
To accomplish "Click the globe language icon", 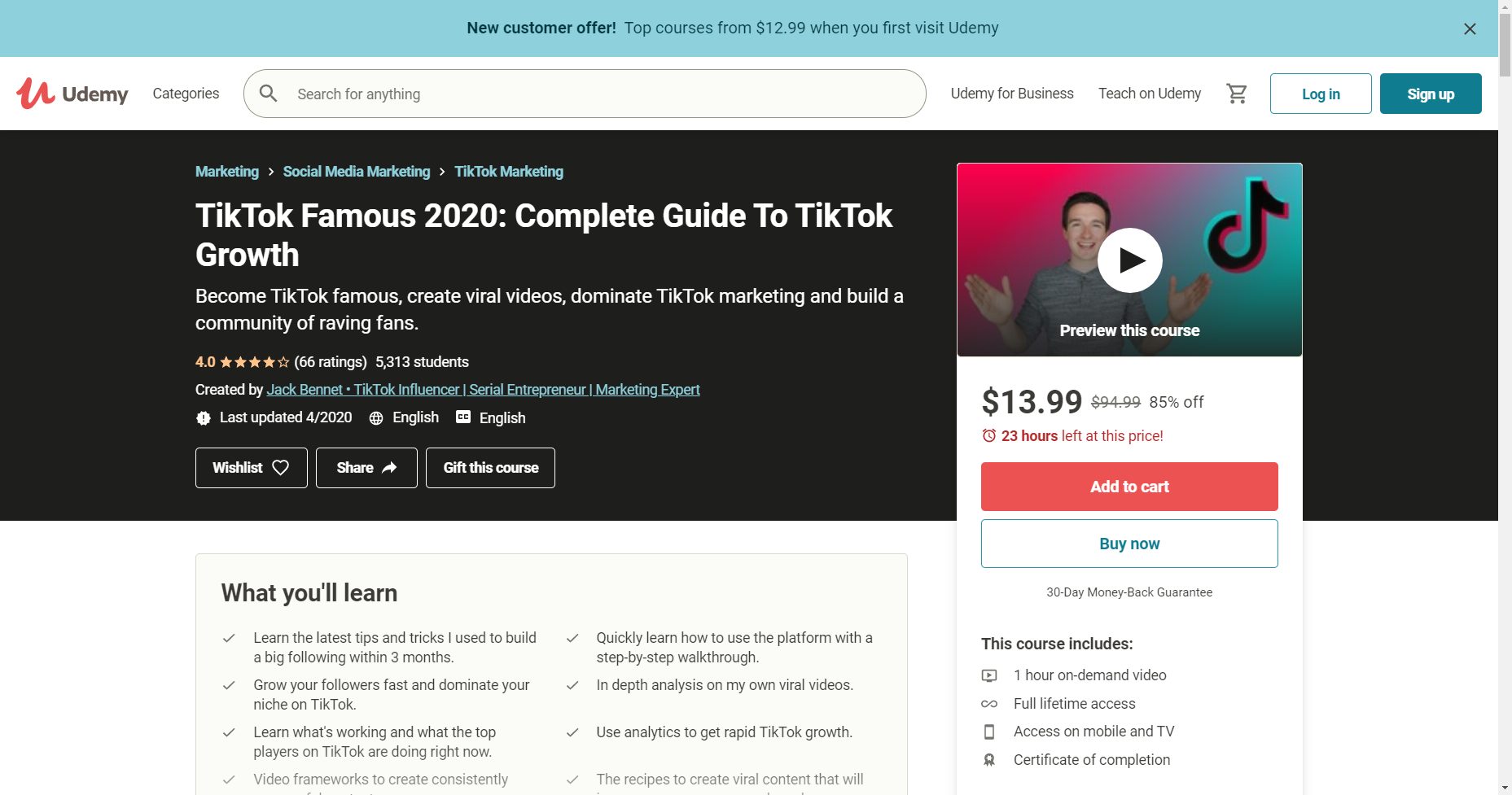I will click(x=376, y=418).
